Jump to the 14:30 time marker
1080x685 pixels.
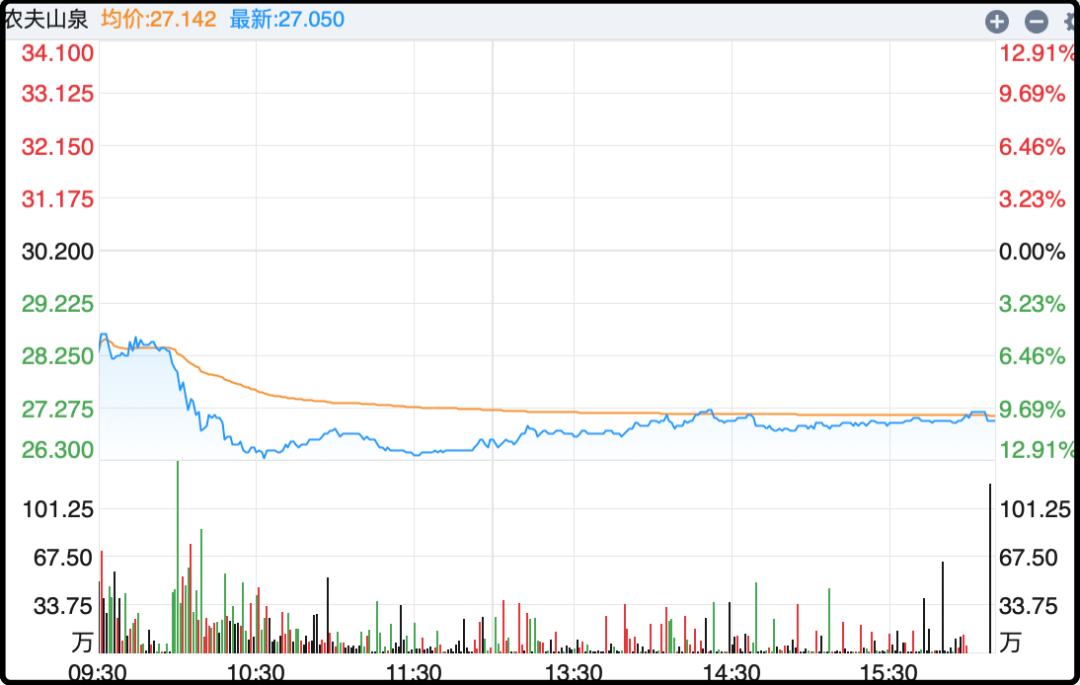coord(731,671)
